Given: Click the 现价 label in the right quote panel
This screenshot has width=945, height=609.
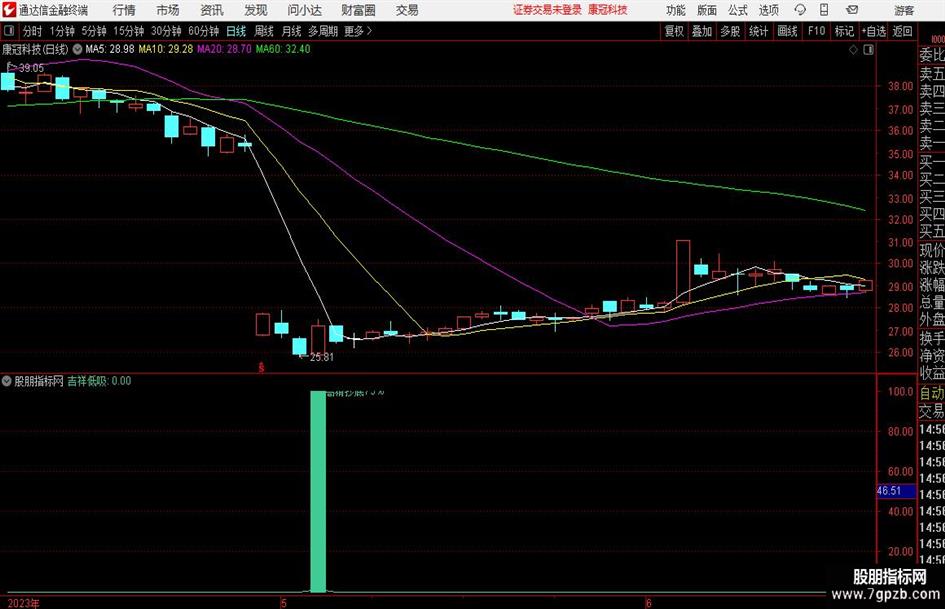Looking at the screenshot, I should (x=932, y=250).
